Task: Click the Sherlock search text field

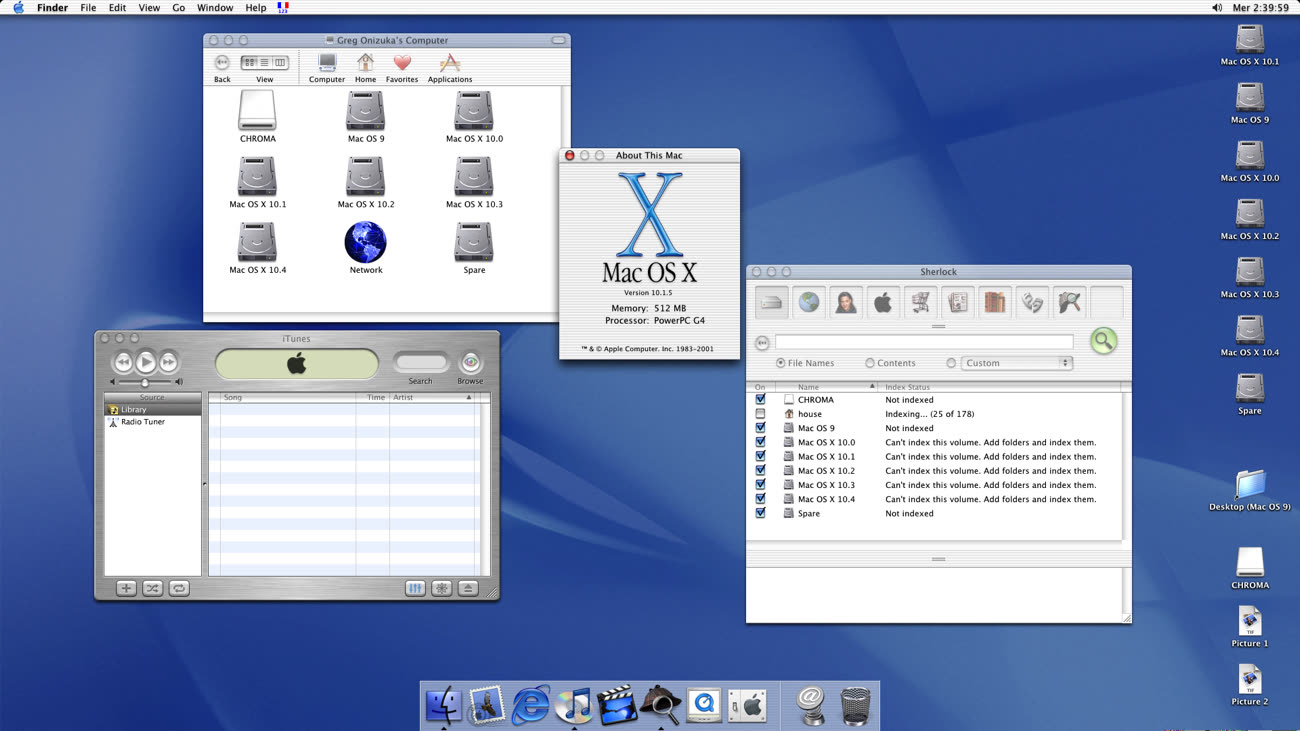Action: (x=923, y=342)
